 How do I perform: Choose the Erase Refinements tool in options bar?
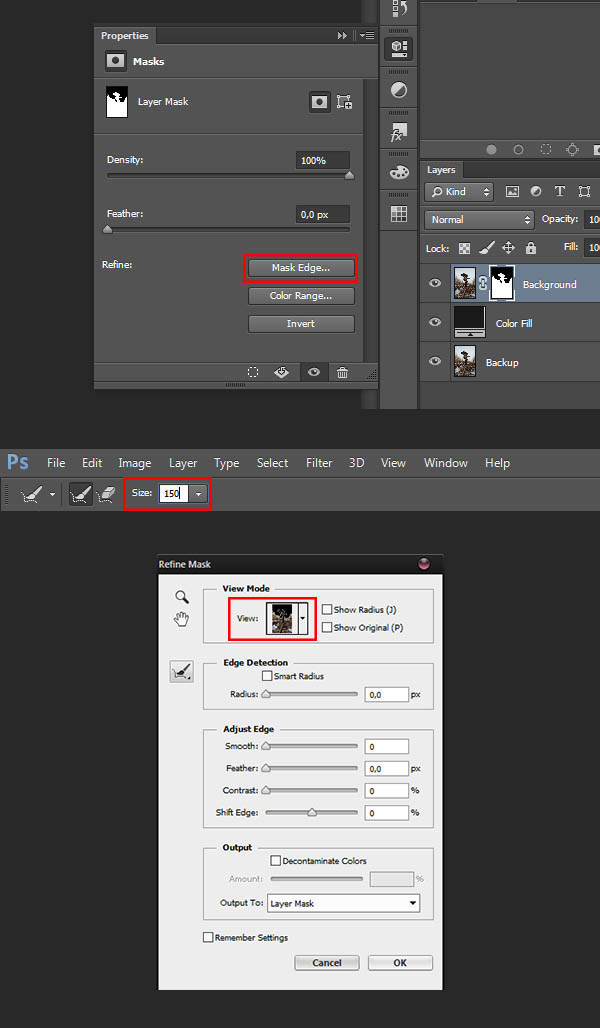(x=106, y=494)
